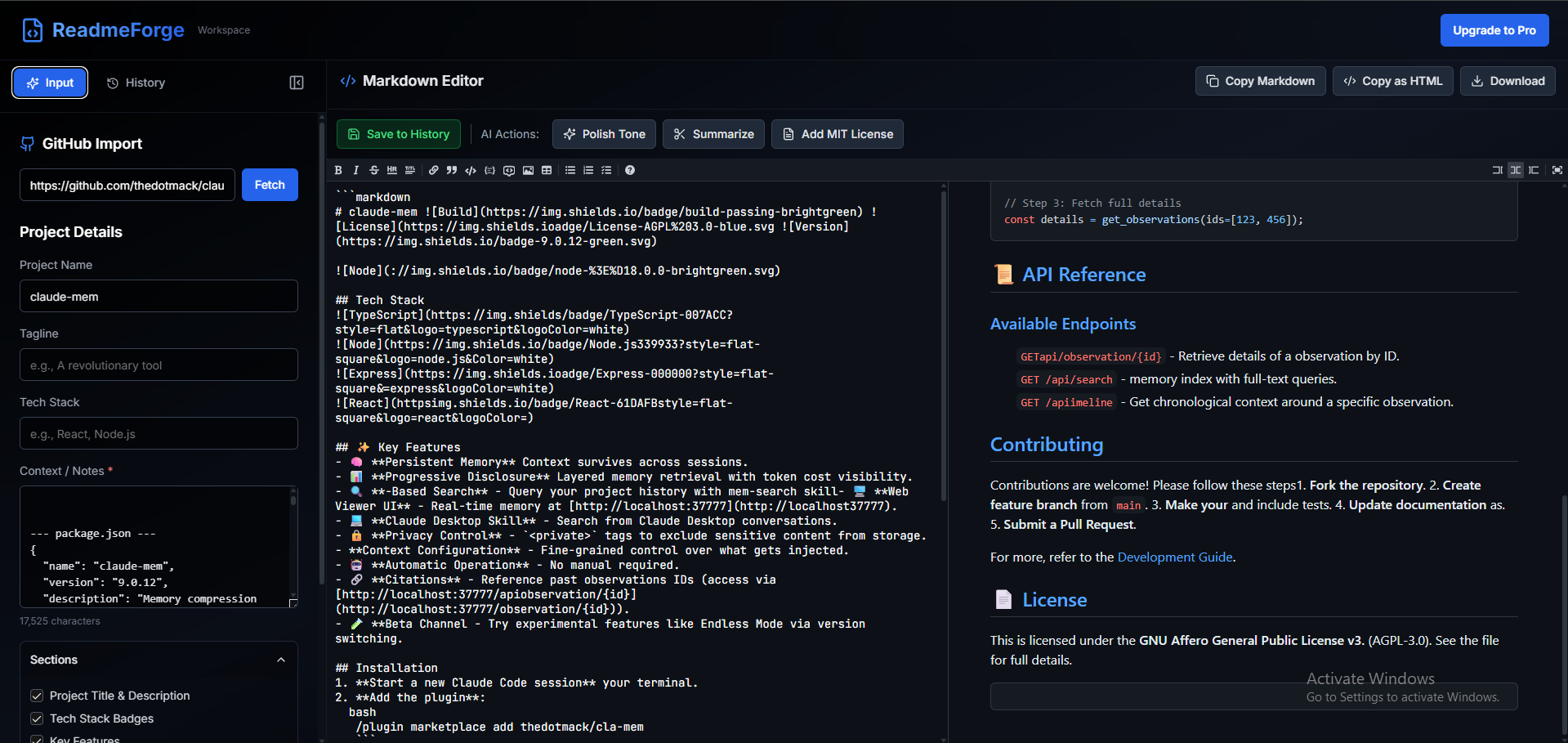Insert an image into the markdown
This screenshot has height=743, width=1568.
tap(528, 170)
